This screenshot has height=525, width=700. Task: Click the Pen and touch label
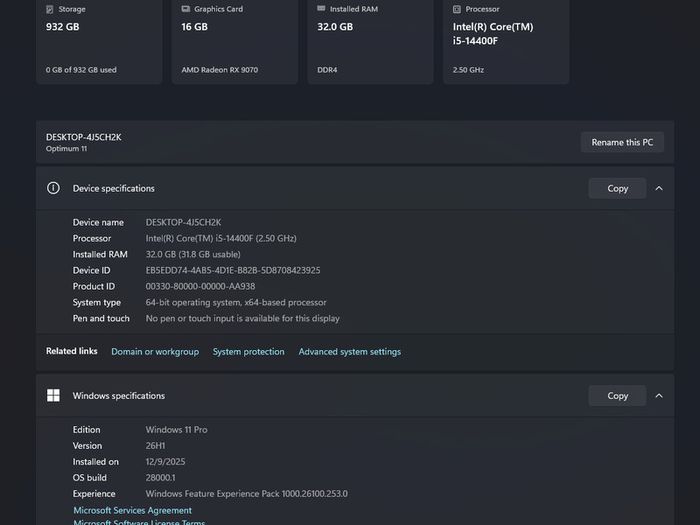click(x=101, y=318)
